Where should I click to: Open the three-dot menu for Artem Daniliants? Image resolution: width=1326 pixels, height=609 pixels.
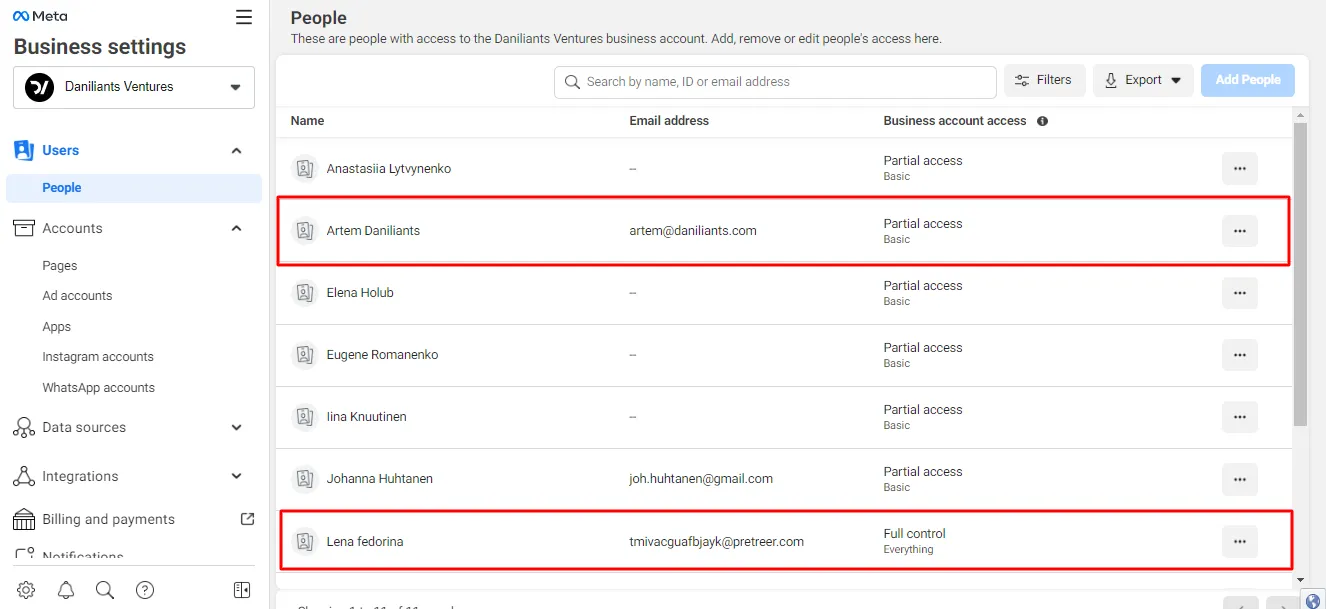coord(1240,231)
